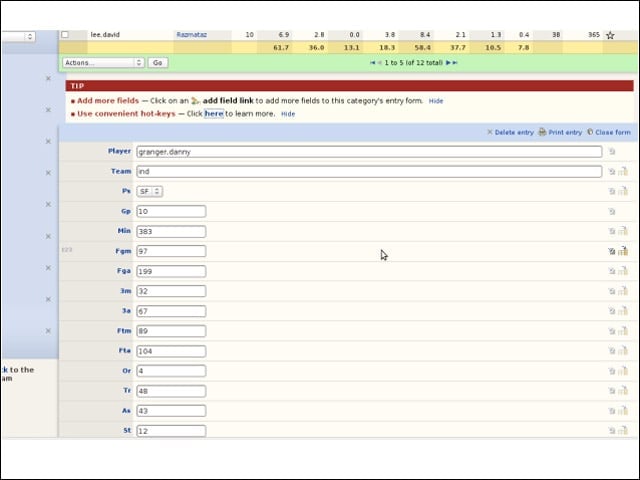The image size is (640, 480).
Task: Click the add field icon in Ps row
Action: tap(623, 191)
